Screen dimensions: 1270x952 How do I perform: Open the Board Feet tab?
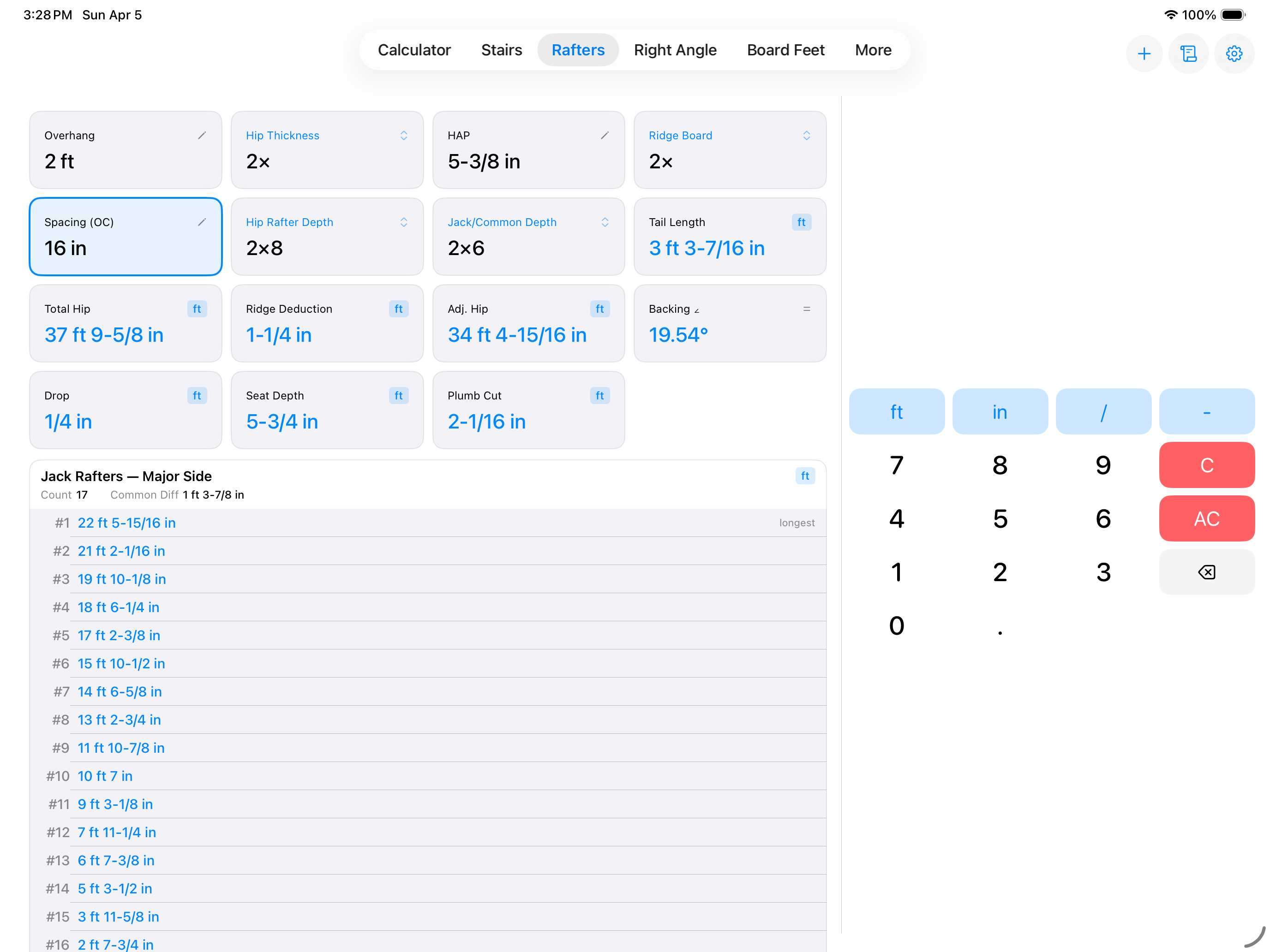click(x=785, y=50)
